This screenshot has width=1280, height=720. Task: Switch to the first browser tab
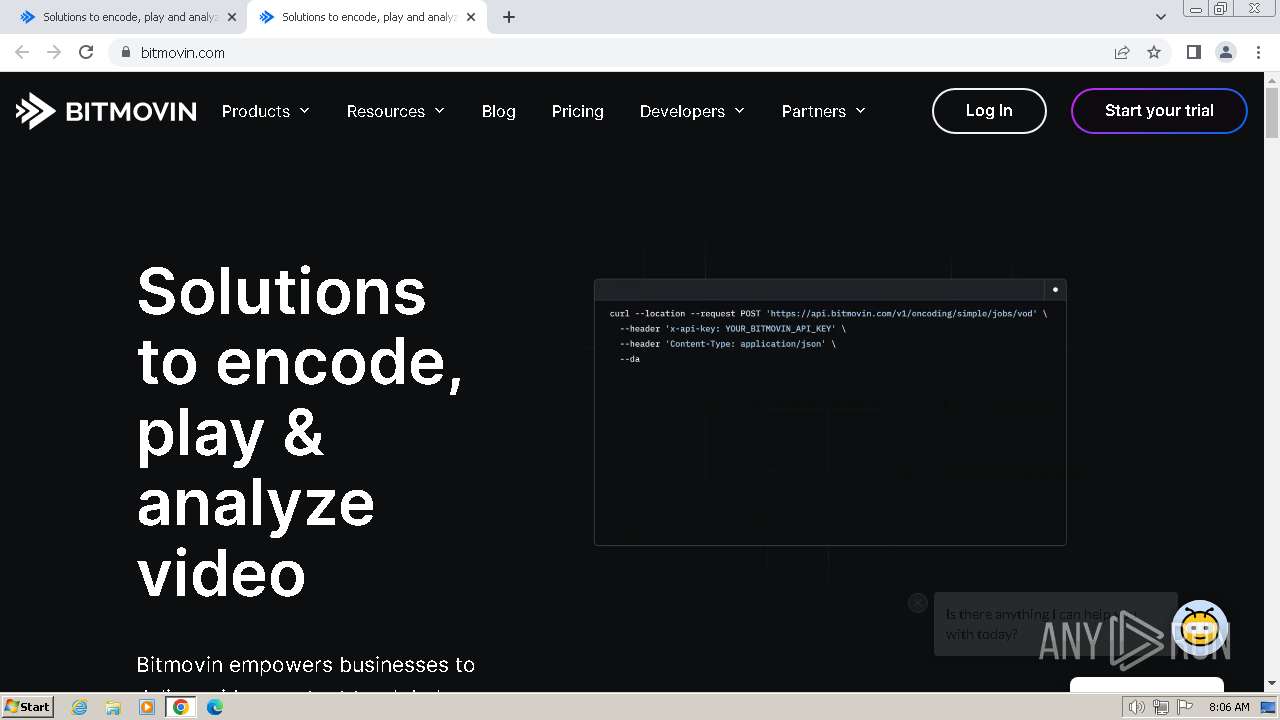point(125,17)
